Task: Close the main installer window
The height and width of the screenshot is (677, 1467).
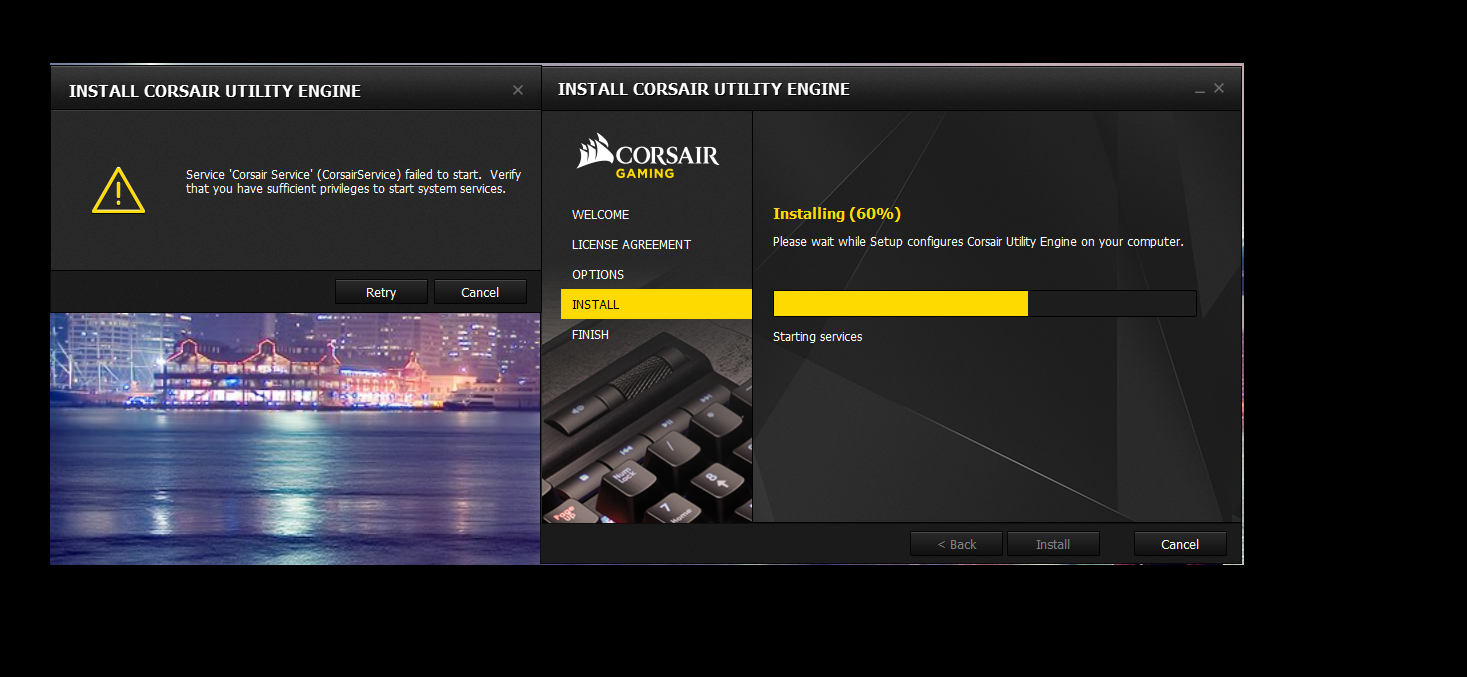Action: click(x=1219, y=88)
